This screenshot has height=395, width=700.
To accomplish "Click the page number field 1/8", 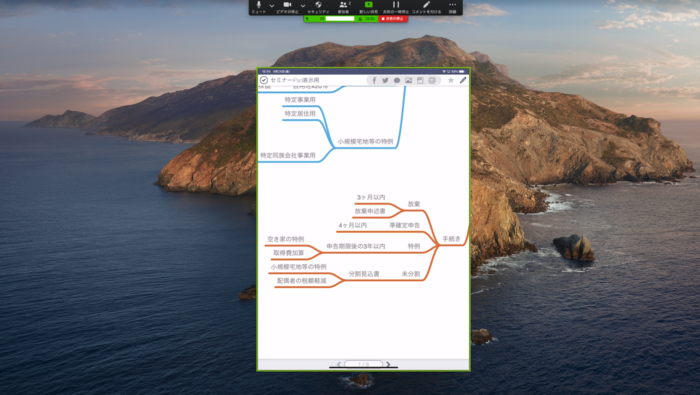I will [x=363, y=364].
